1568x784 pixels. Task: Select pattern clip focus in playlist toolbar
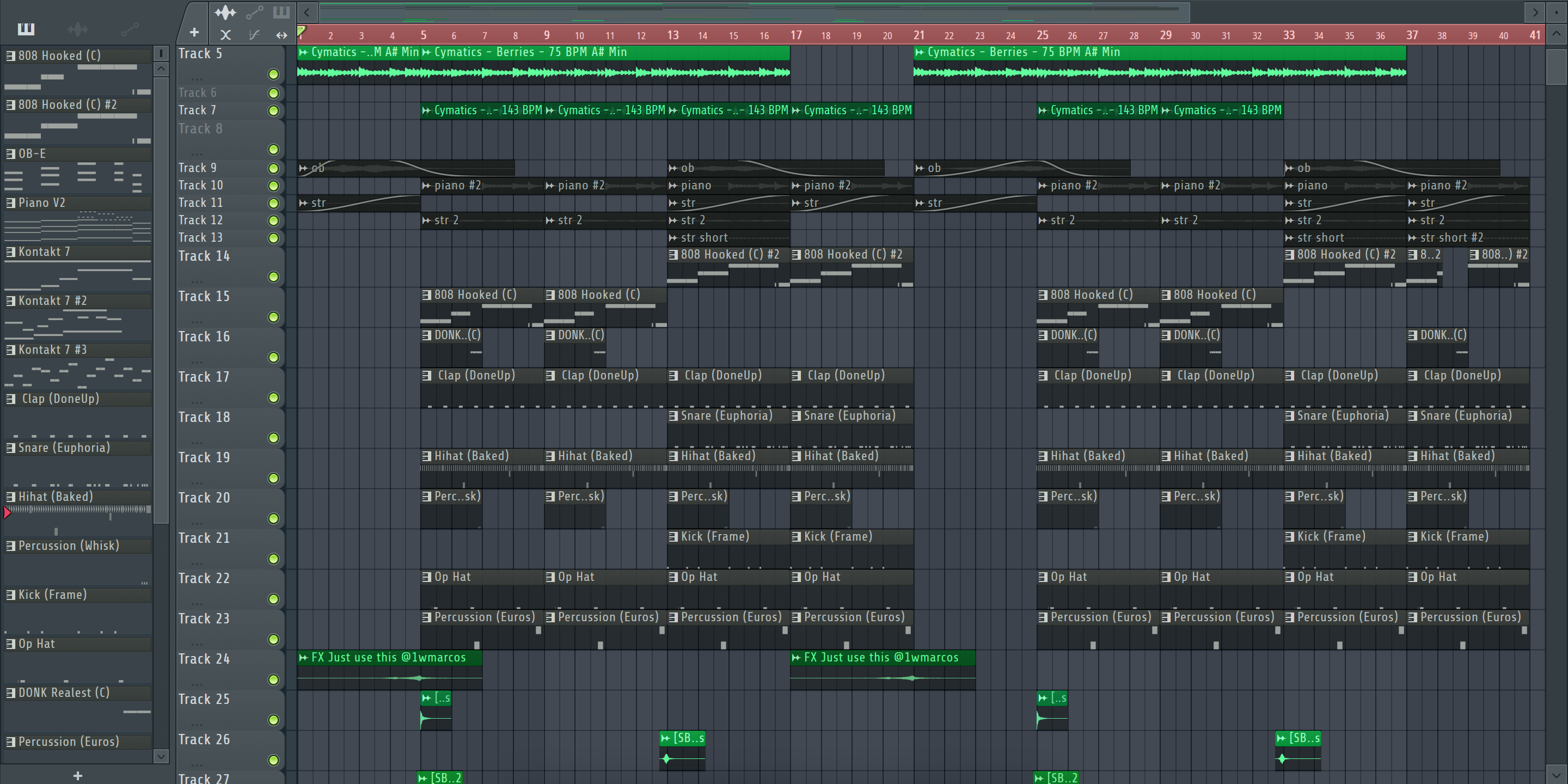coord(281,12)
